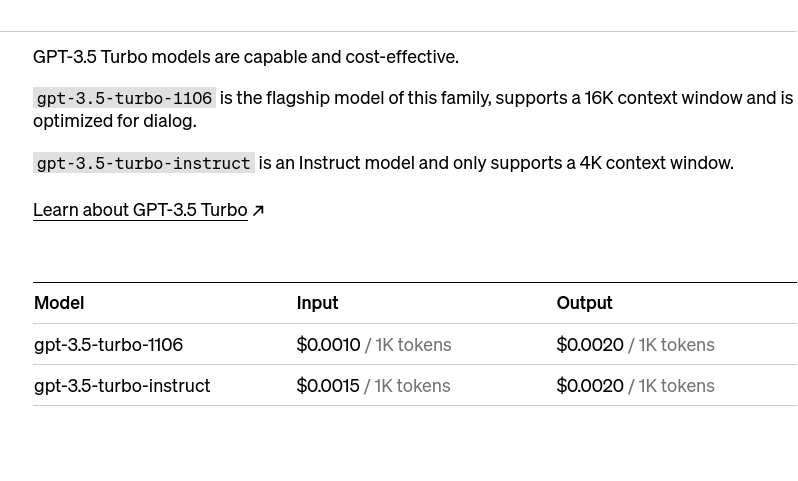798x481 pixels.
Task: Click the Instruct model 4K context sentence
Action: pyautogui.click(x=496, y=163)
